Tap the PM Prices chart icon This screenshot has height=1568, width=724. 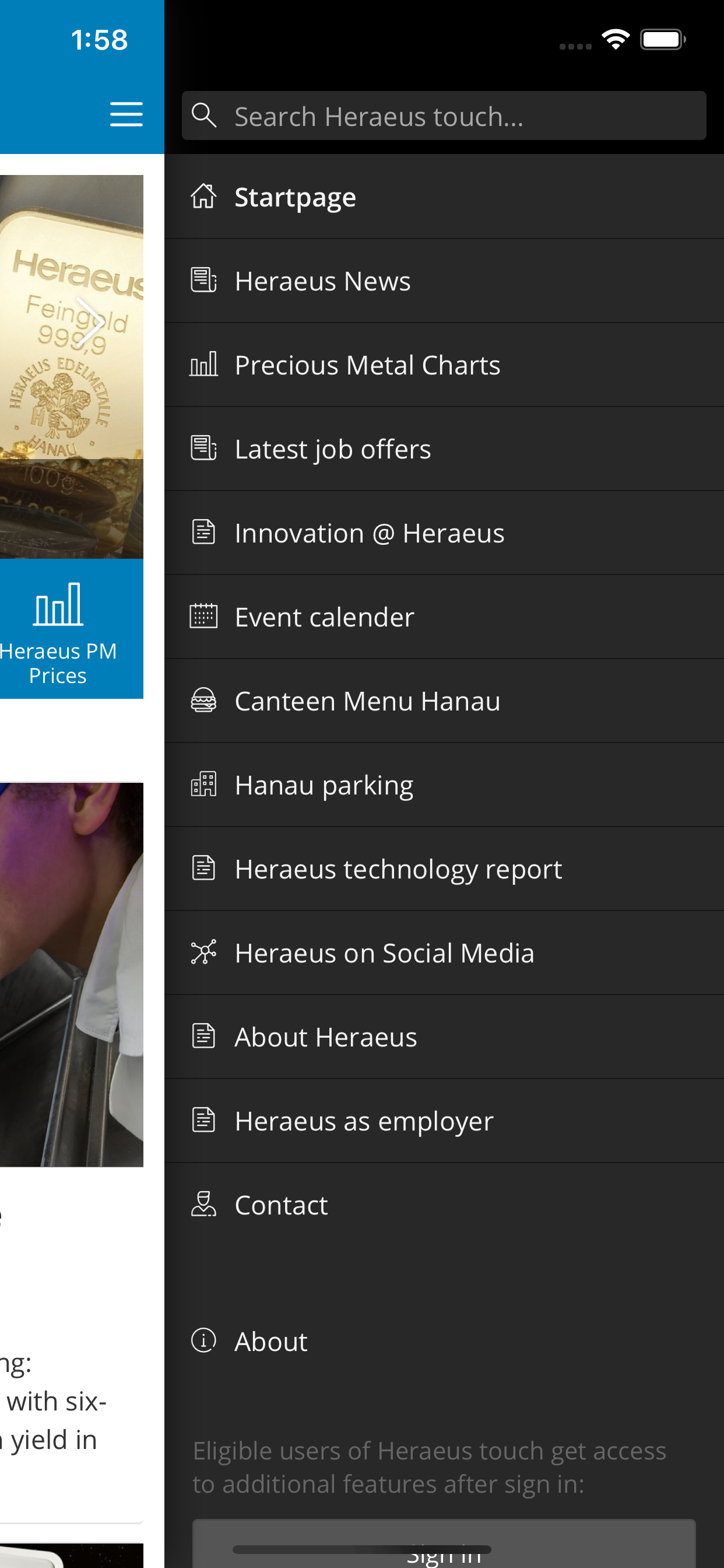(58, 604)
